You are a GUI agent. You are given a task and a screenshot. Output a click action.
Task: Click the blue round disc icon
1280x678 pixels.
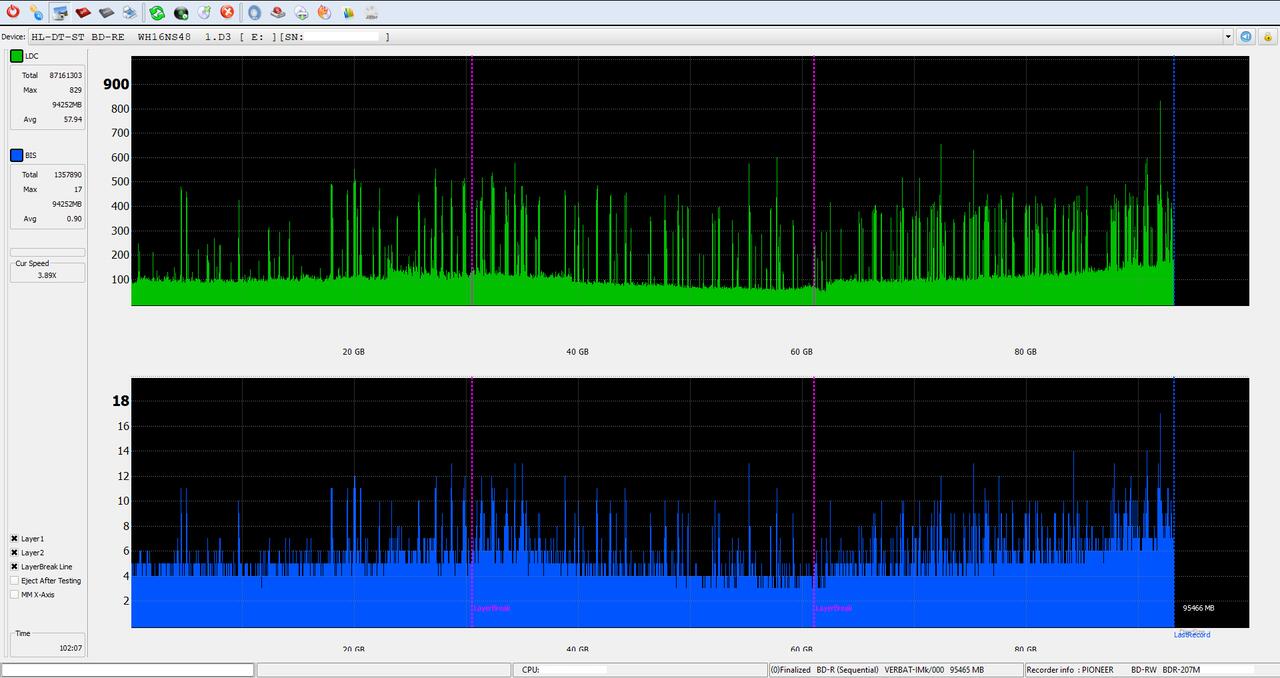tap(254, 12)
